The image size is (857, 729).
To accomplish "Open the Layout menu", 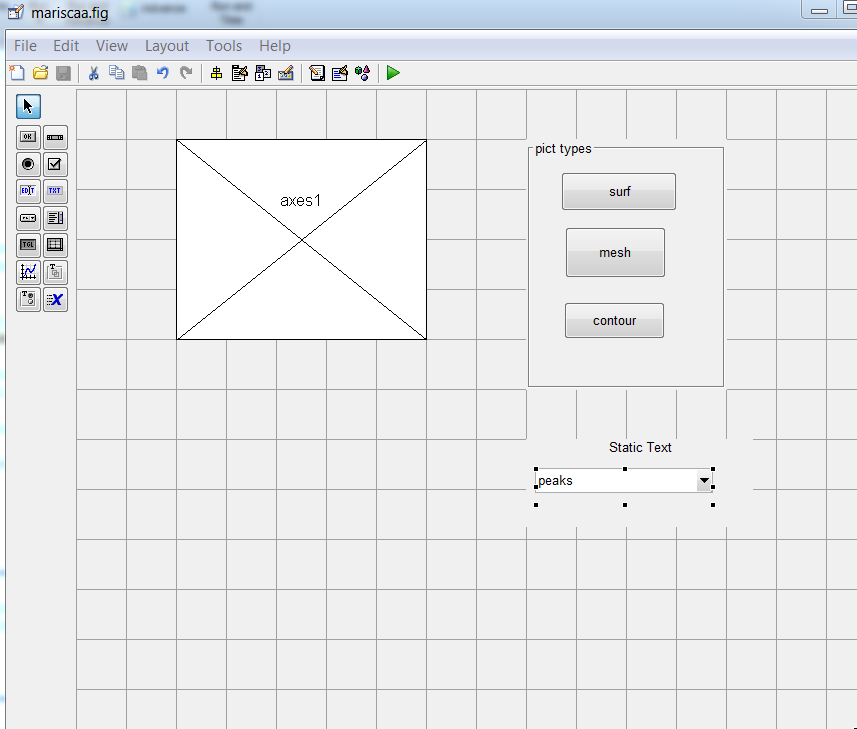I will [166, 45].
